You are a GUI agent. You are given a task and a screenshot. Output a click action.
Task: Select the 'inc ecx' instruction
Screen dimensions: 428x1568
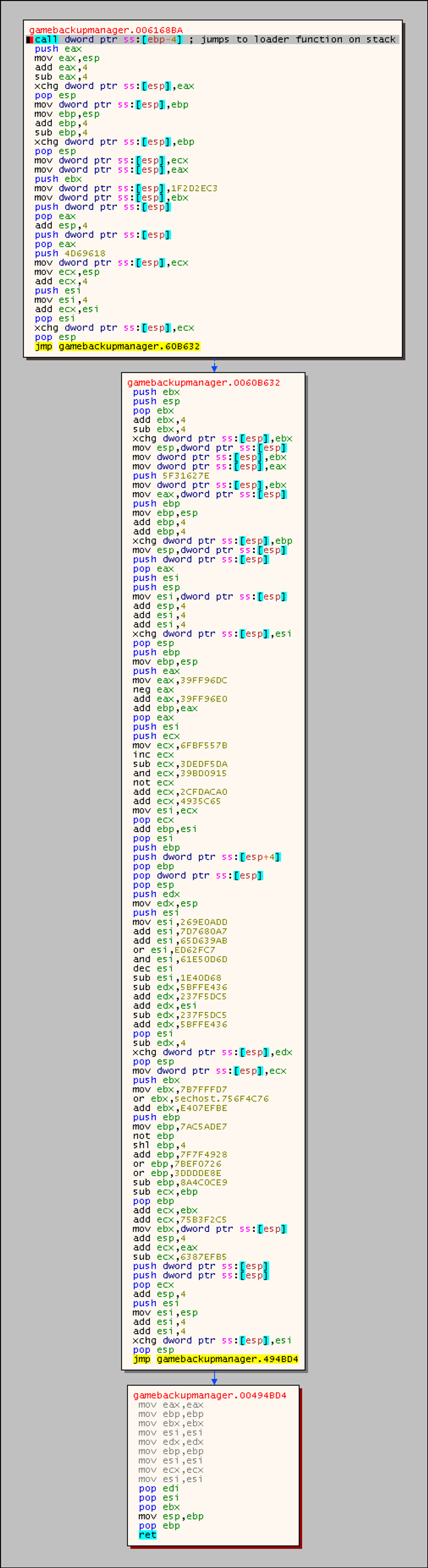pyautogui.click(x=153, y=755)
